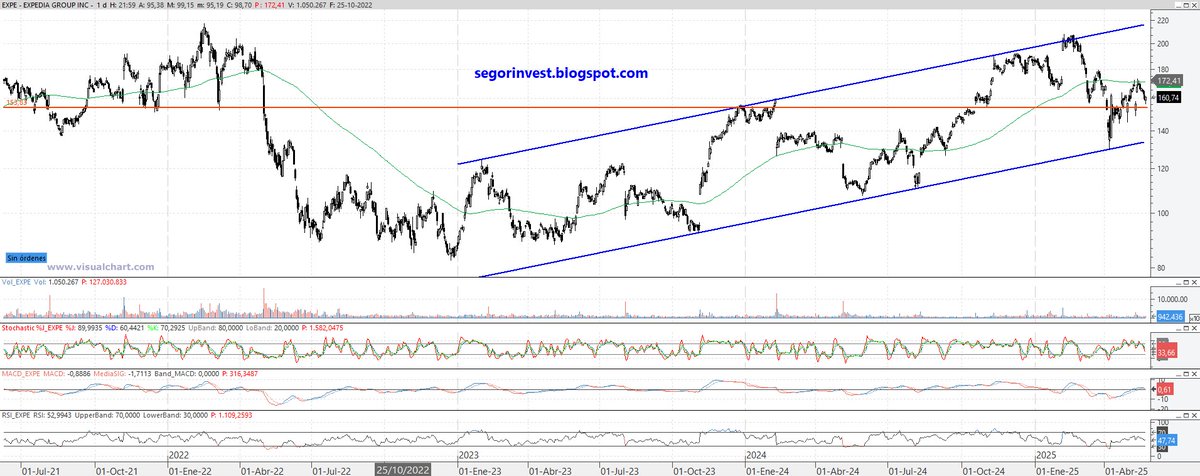Image resolution: width=1200 pixels, height=476 pixels.
Task: Click the 120 level on the price axis
Action: click(1163, 168)
